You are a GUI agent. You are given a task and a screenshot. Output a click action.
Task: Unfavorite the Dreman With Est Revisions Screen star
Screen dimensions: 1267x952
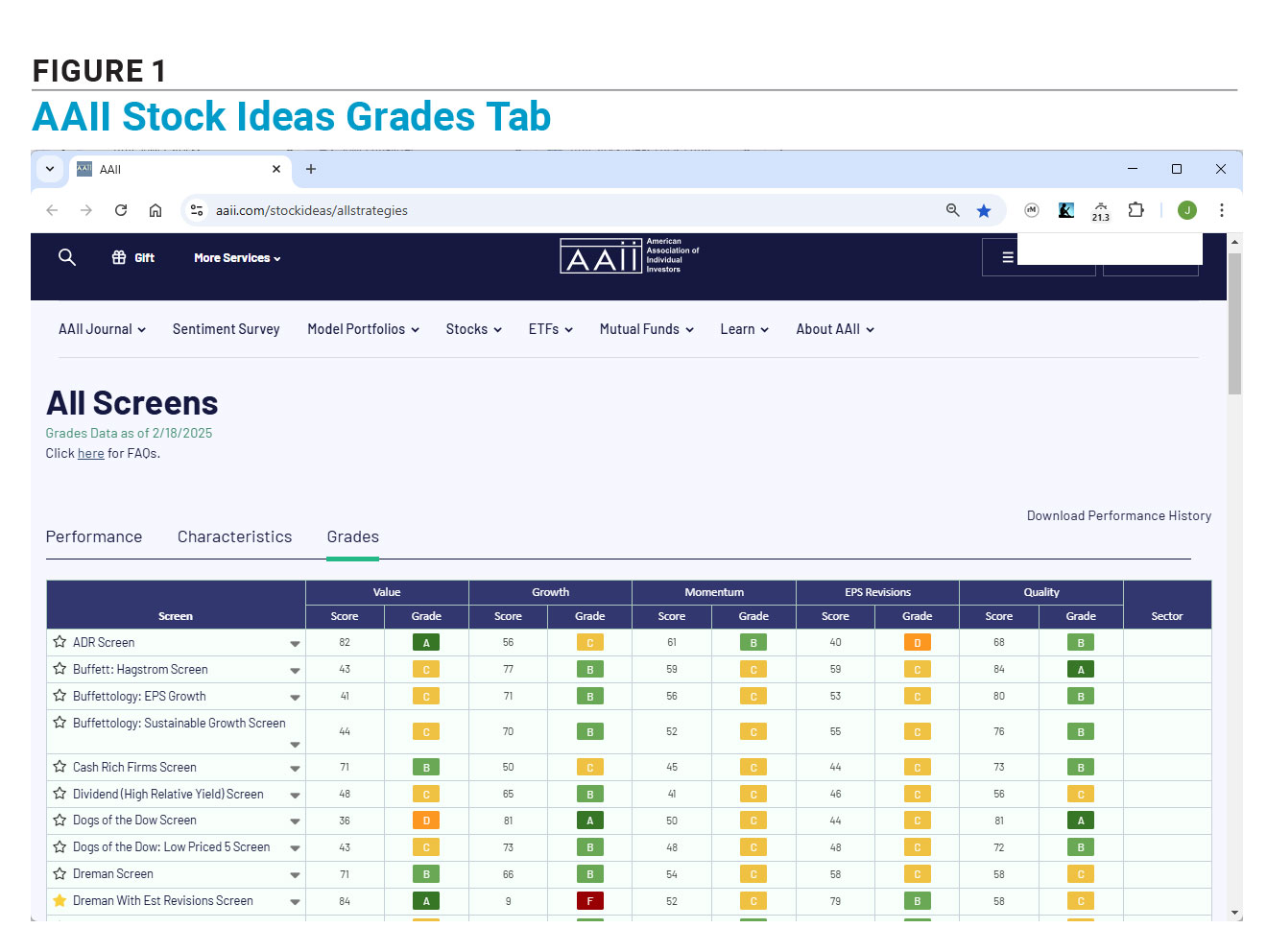tap(59, 900)
